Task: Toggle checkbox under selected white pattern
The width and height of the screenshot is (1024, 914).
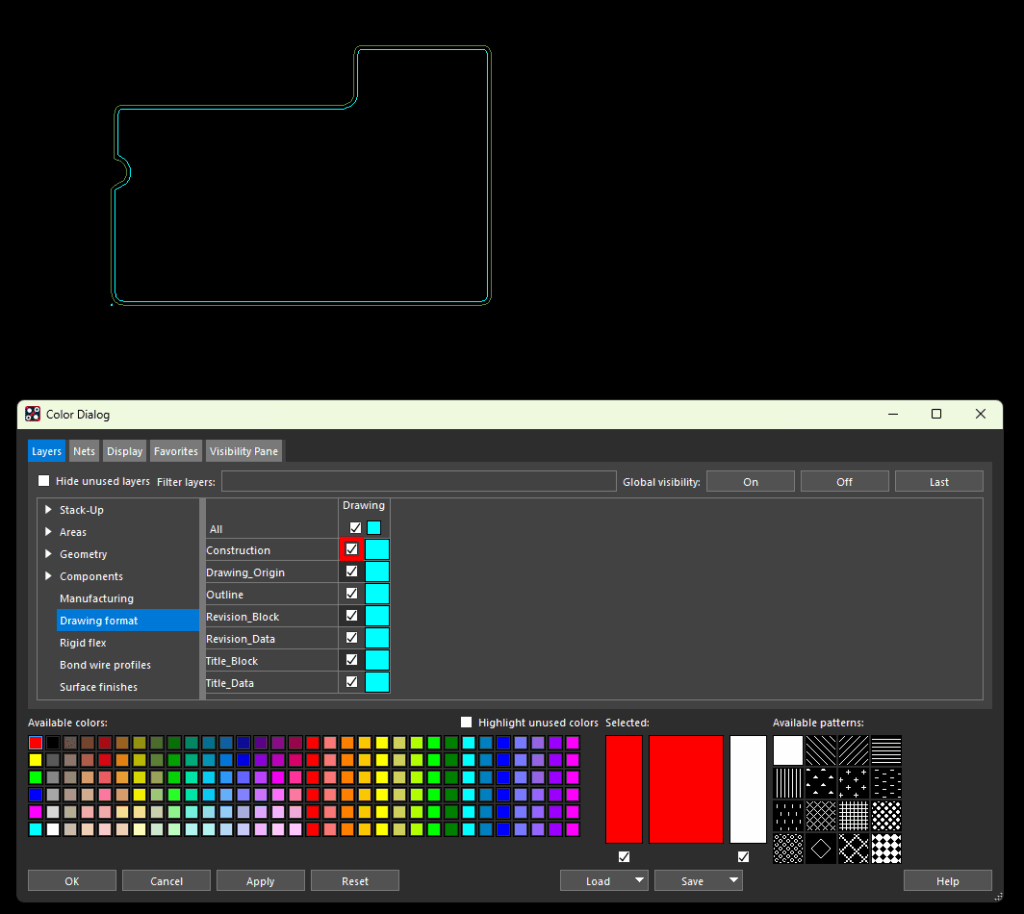Action: (x=743, y=857)
